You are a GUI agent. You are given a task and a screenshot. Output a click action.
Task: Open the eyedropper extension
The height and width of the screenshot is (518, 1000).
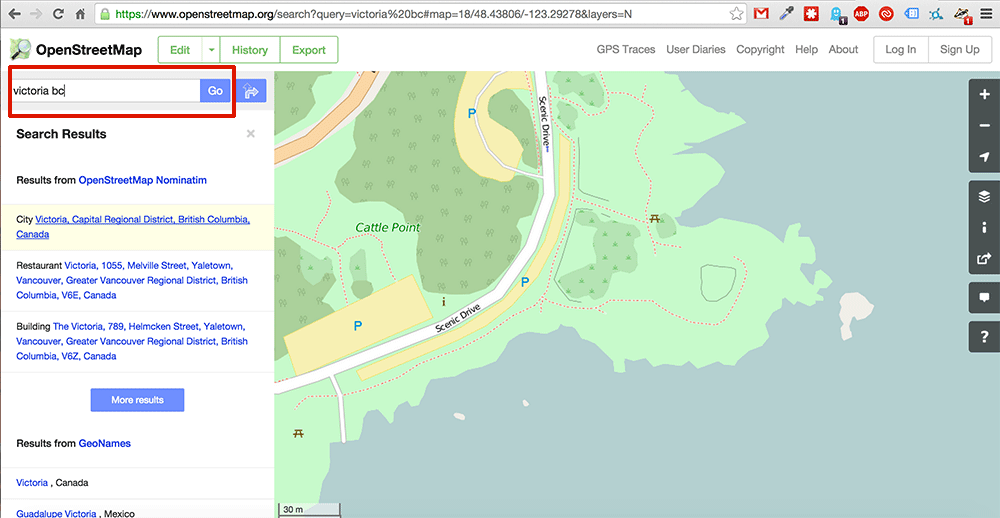pyautogui.click(x=786, y=13)
